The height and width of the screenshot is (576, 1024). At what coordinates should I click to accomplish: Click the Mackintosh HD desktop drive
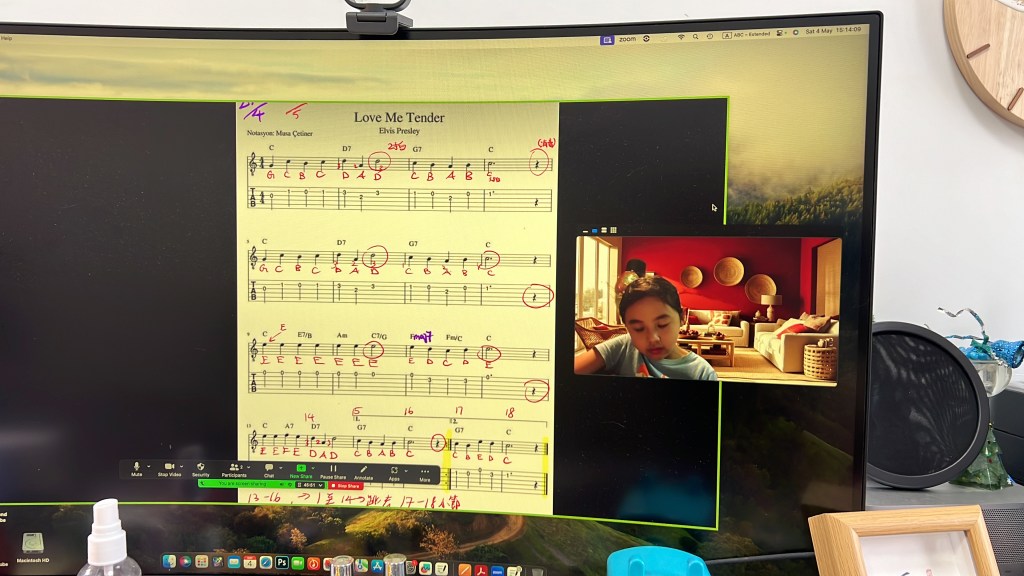click(33, 545)
